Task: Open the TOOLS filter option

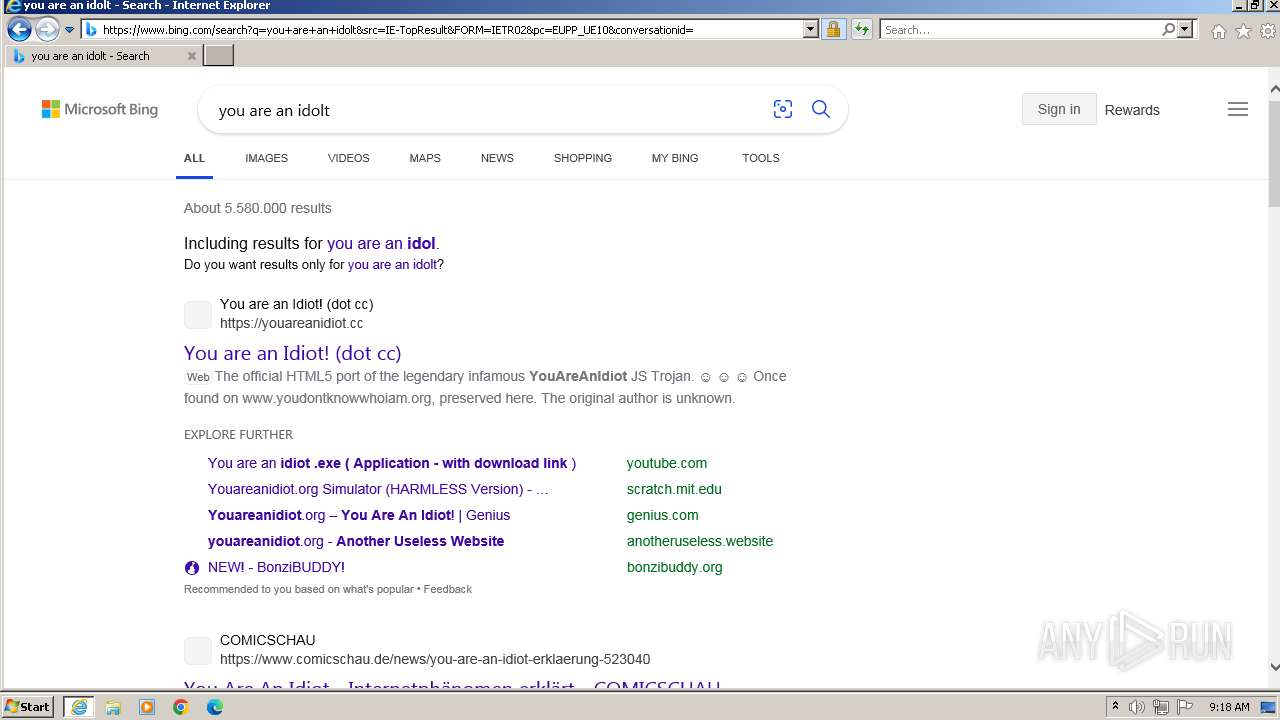Action: (x=761, y=158)
